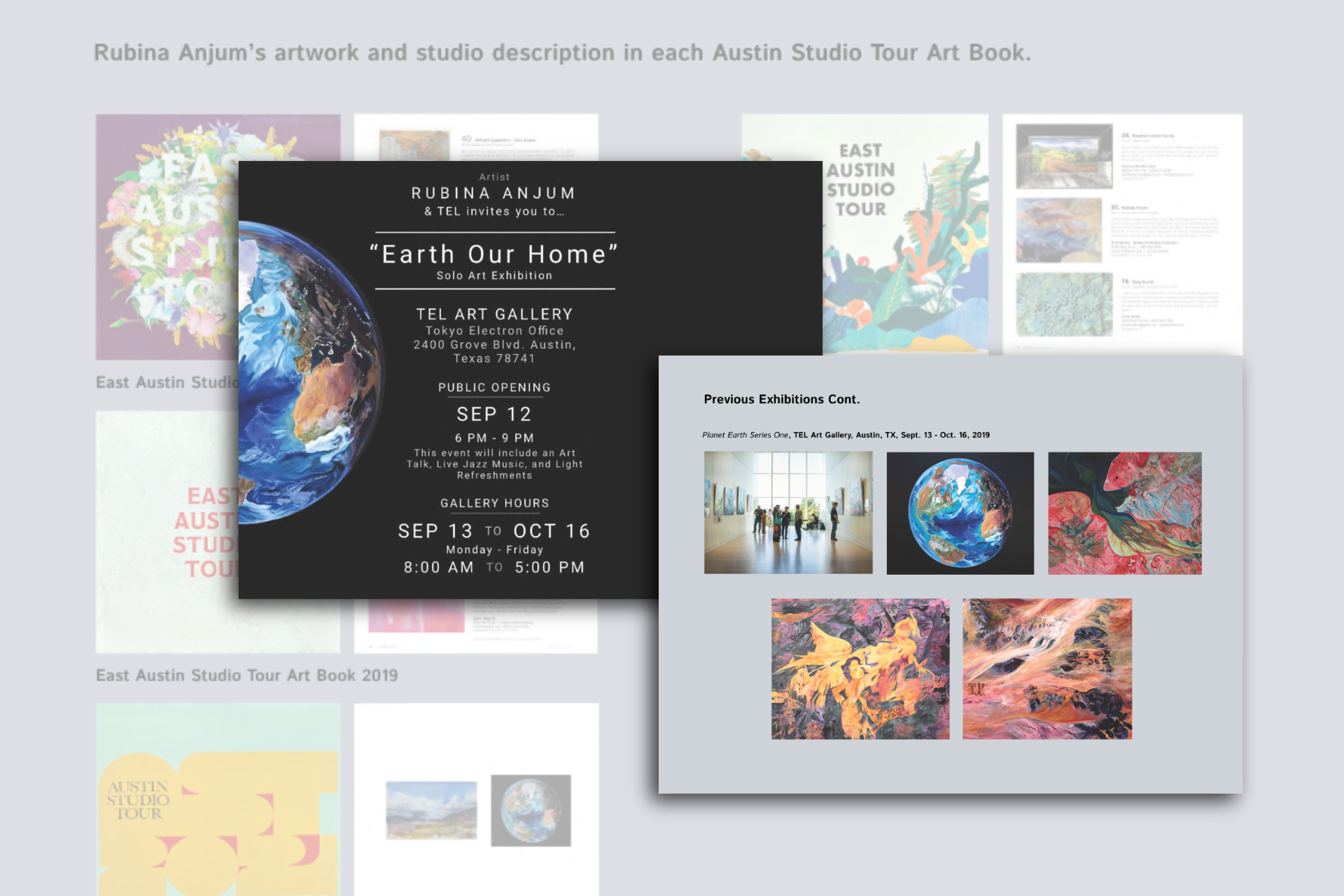Click the Rubina Anjum page heading text

coord(562,52)
